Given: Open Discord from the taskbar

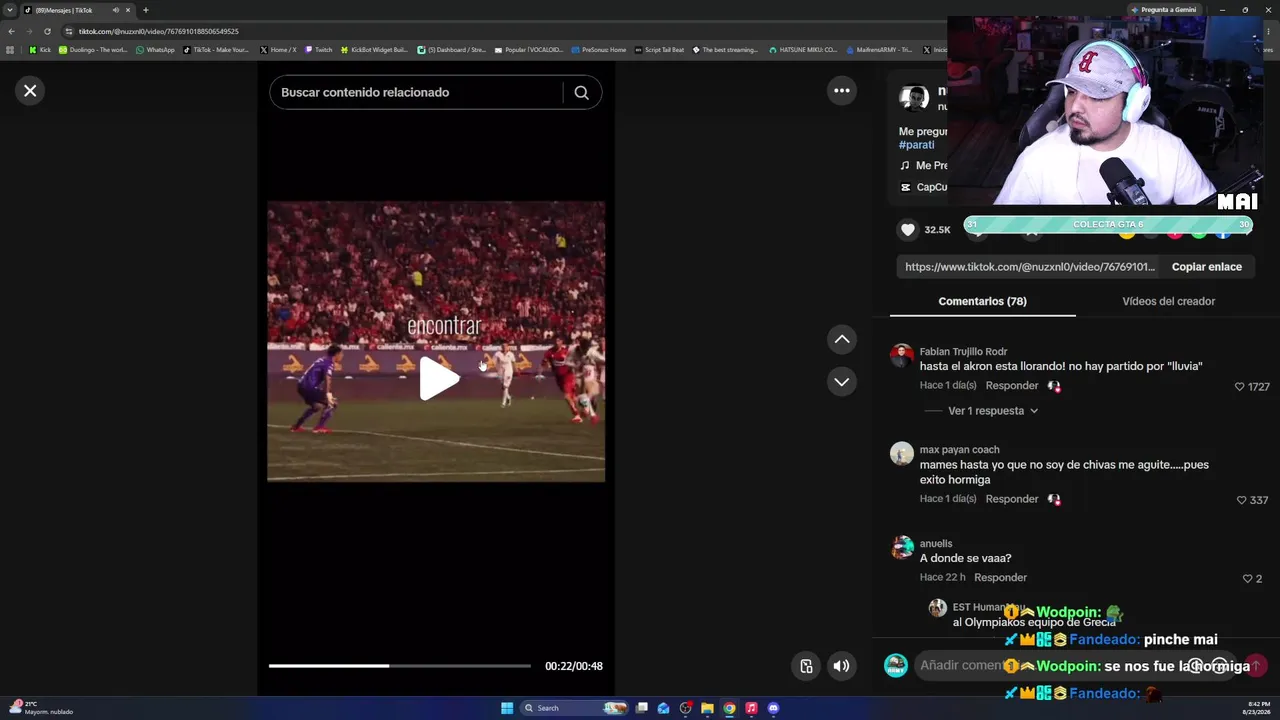Looking at the screenshot, I should 773,708.
